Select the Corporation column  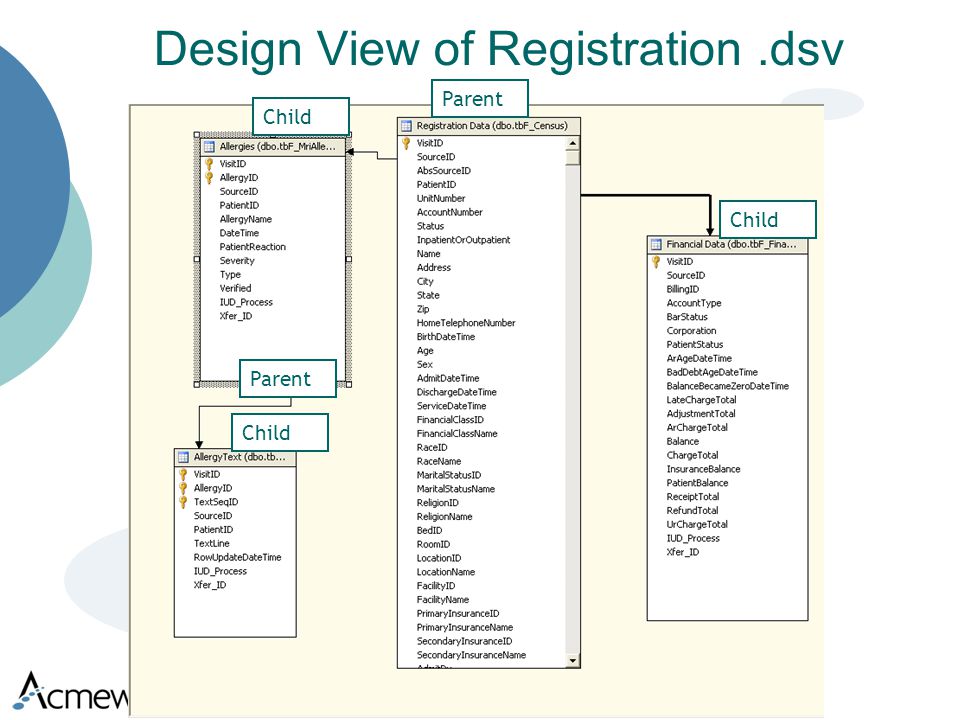coord(691,331)
